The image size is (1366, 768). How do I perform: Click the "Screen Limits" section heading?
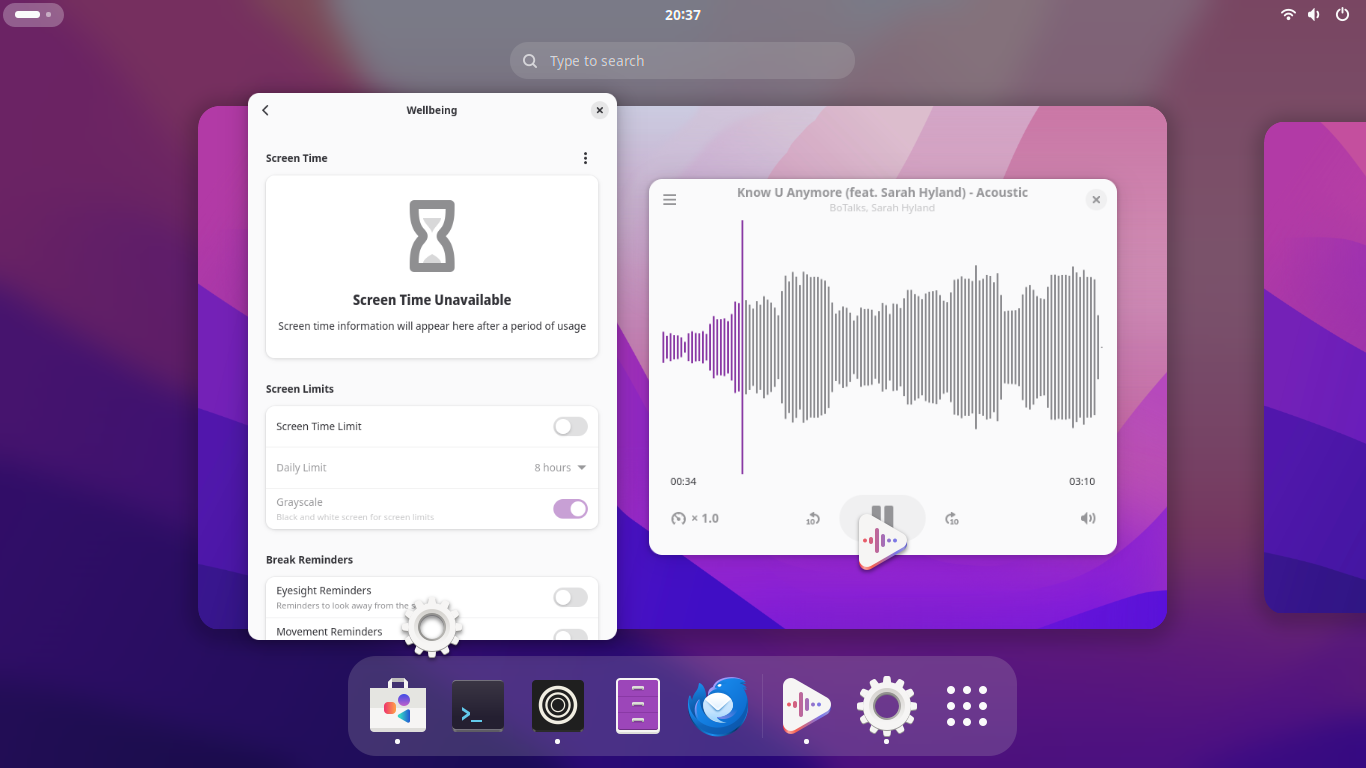pyautogui.click(x=300, y=389)
